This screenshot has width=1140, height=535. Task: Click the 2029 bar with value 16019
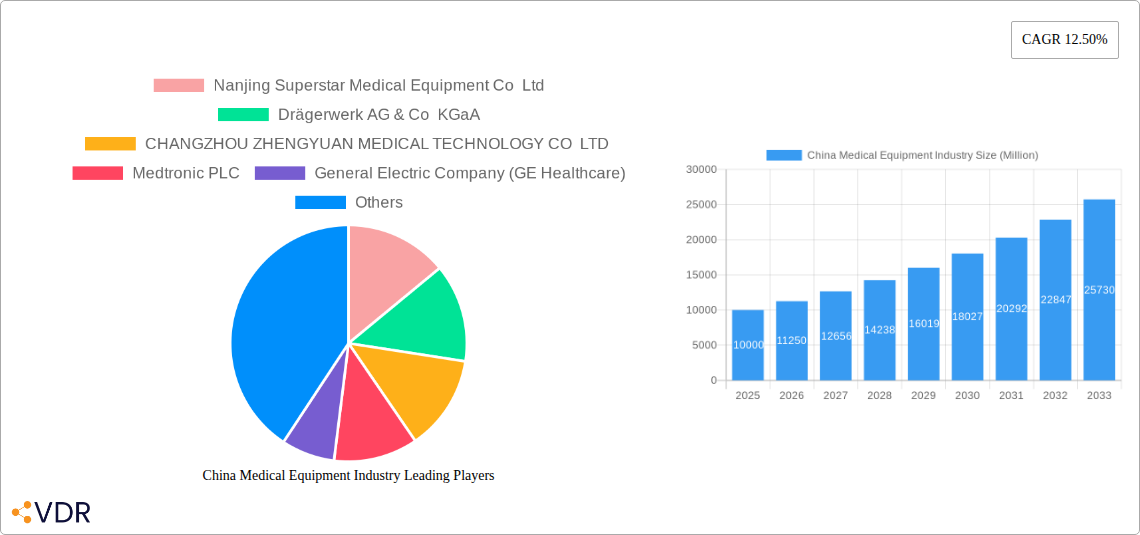923,324
